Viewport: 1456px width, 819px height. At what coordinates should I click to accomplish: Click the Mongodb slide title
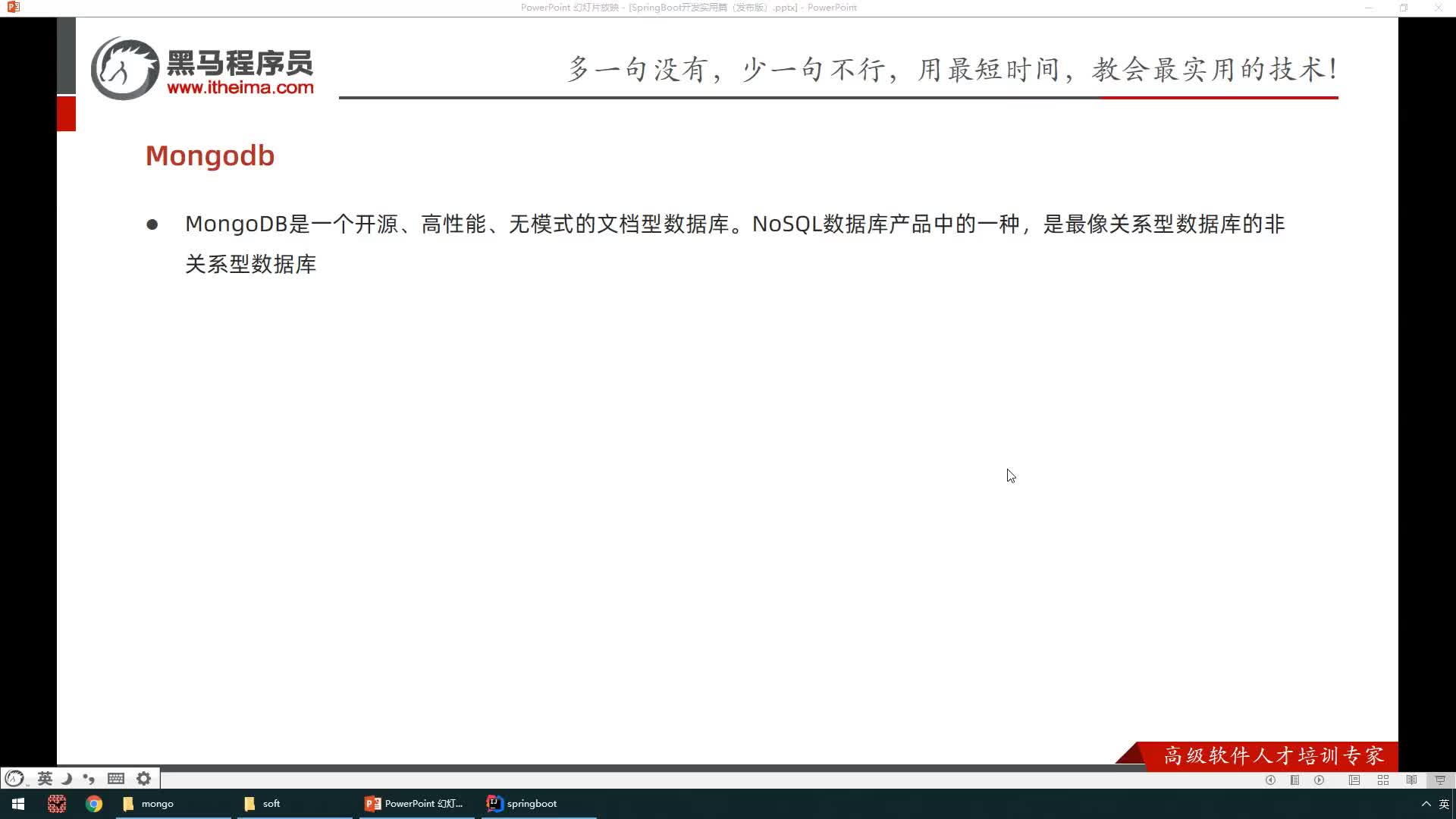click(x=210, y=155)
